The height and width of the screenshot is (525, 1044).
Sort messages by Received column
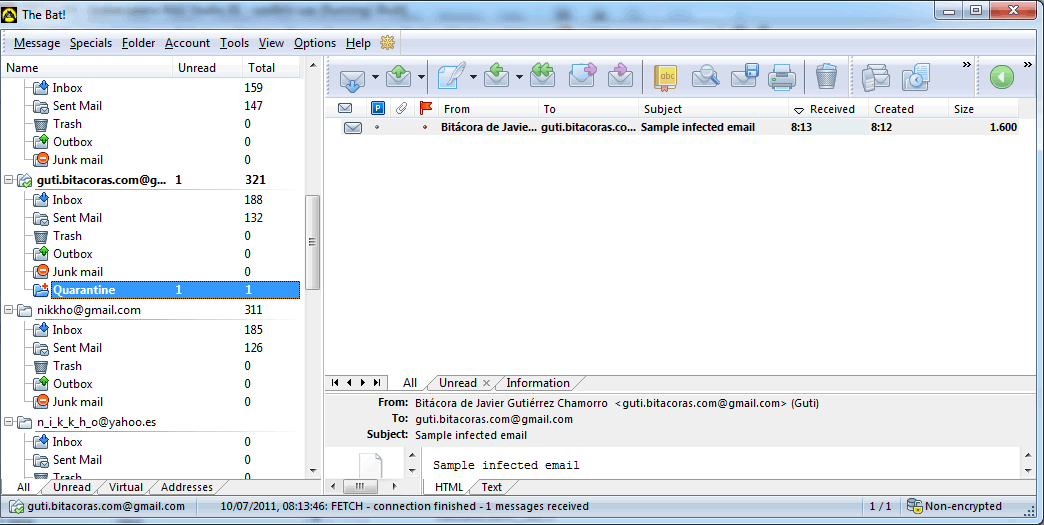pos(828,108)
